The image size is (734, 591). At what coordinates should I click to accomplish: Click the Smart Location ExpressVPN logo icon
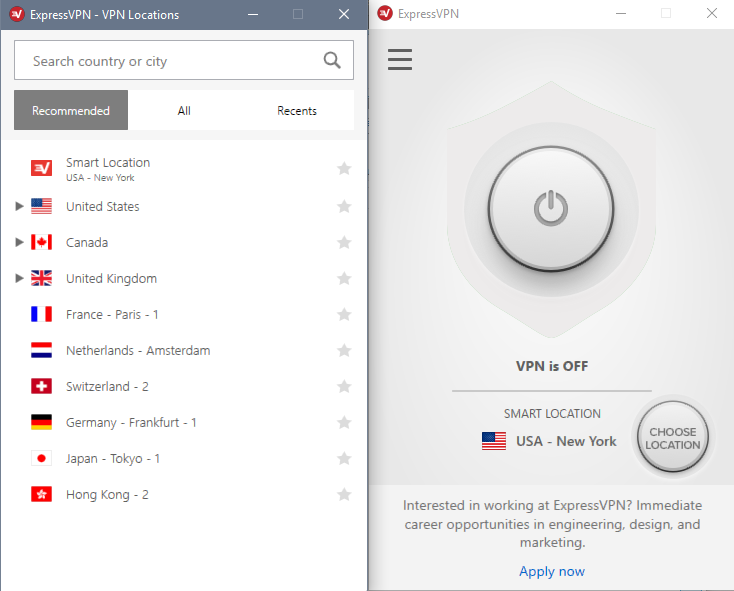[x=41, y=168]
